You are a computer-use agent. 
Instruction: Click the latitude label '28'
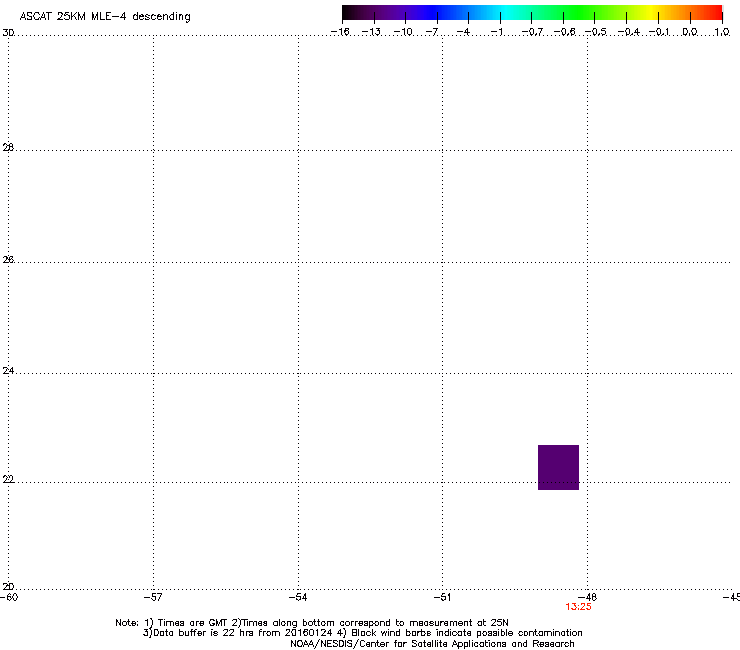8,147
